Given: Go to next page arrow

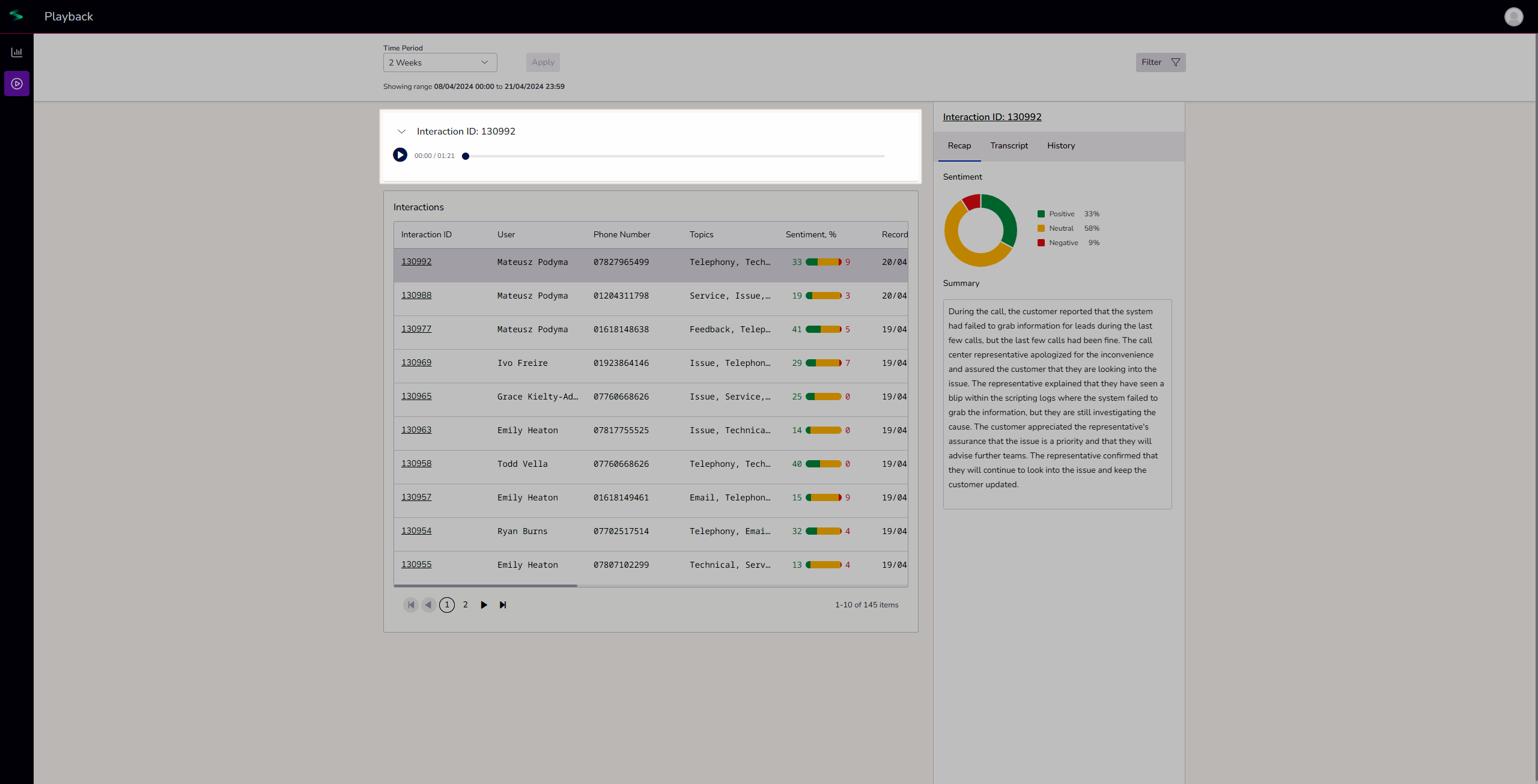Looking at the screenshot, I should coord(484,605).
